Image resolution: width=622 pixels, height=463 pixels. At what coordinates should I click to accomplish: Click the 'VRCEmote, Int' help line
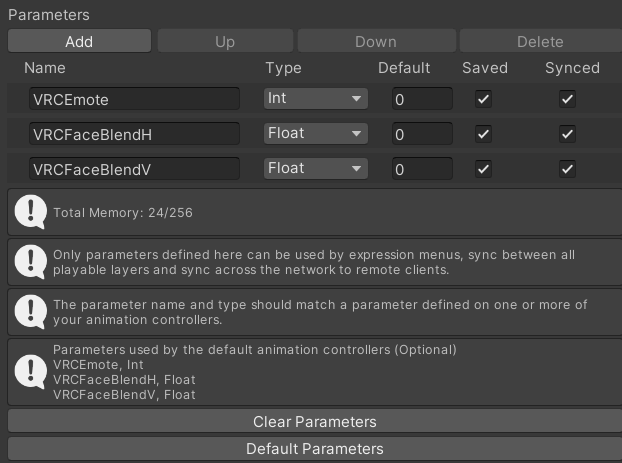tap(98, 365)
